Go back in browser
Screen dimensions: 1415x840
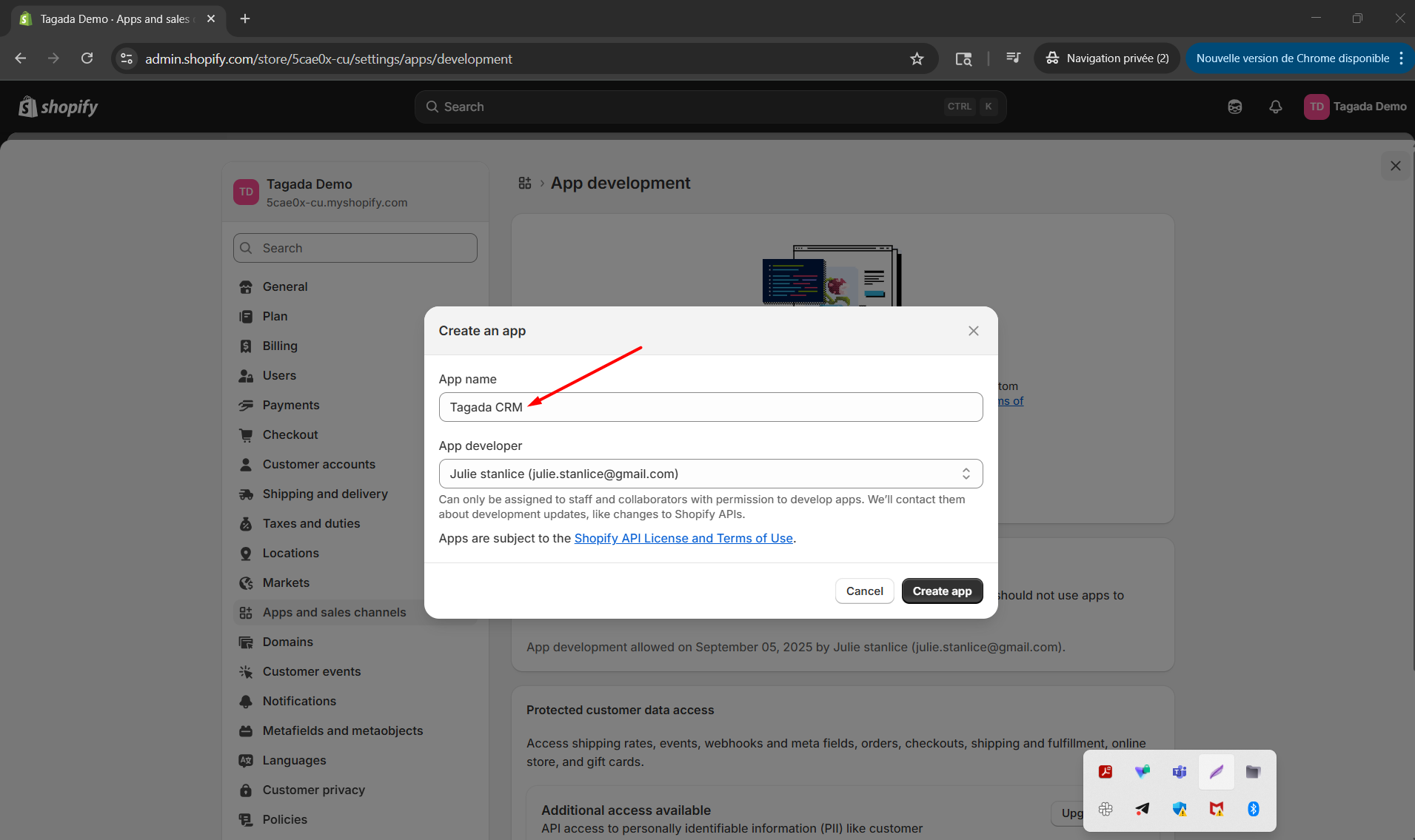point(21,58)
